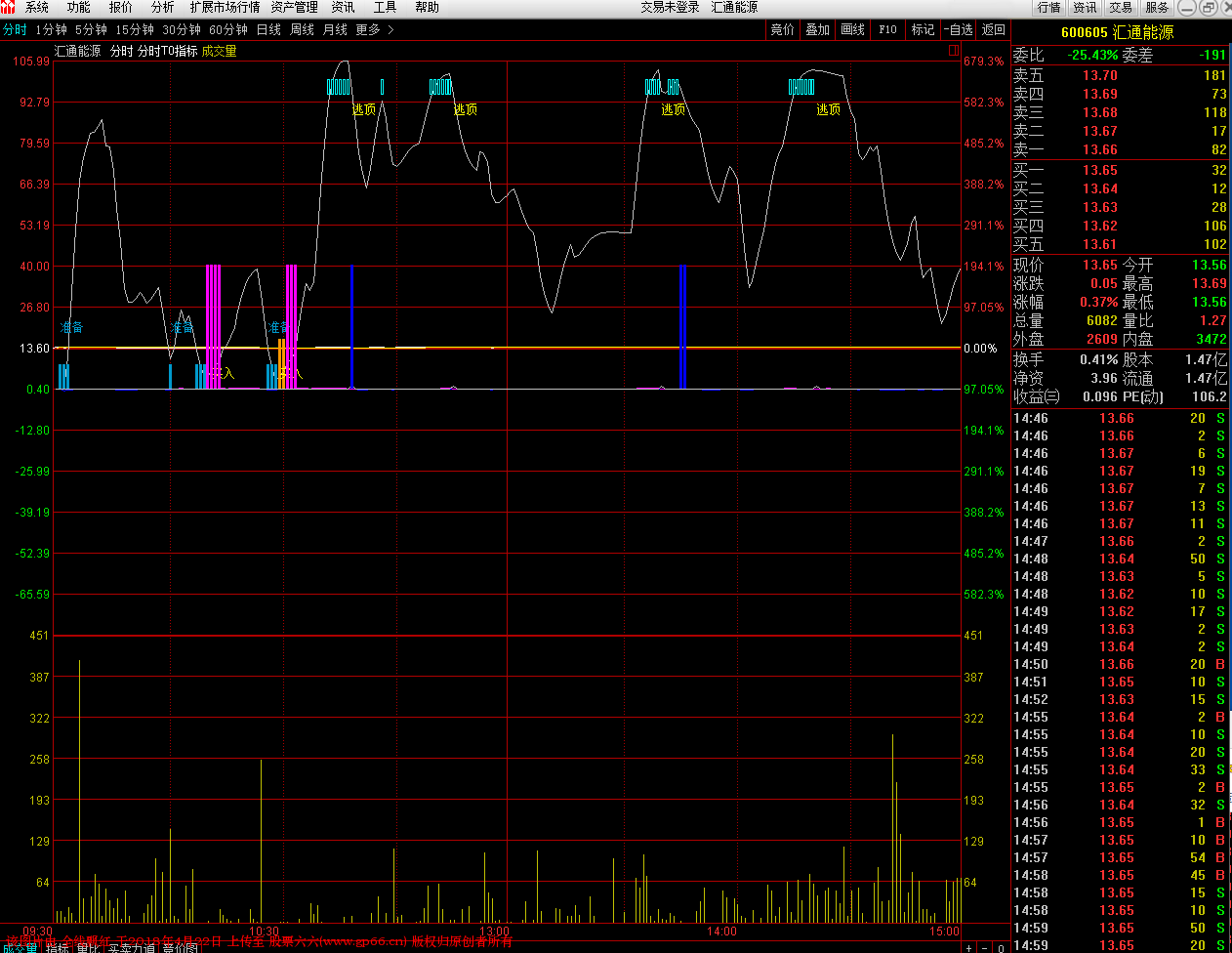Open the 扩展市场行情 menu

click(225, 7)
